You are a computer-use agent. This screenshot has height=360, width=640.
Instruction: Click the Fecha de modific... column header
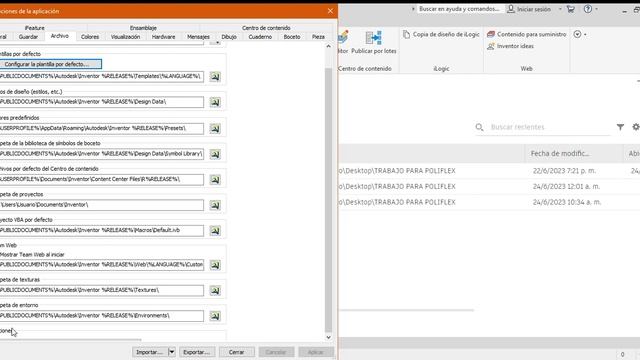573,153
